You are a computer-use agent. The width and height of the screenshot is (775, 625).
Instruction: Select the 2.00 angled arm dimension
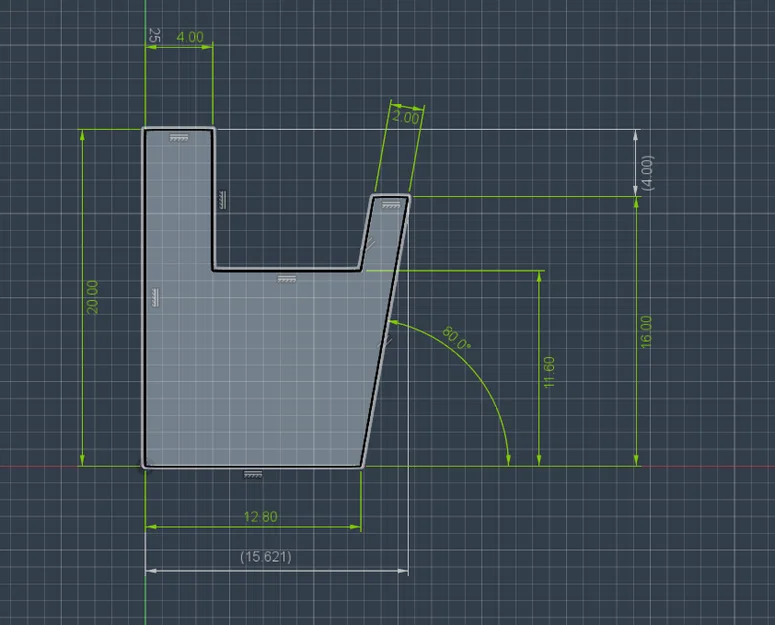click(405, 118)
